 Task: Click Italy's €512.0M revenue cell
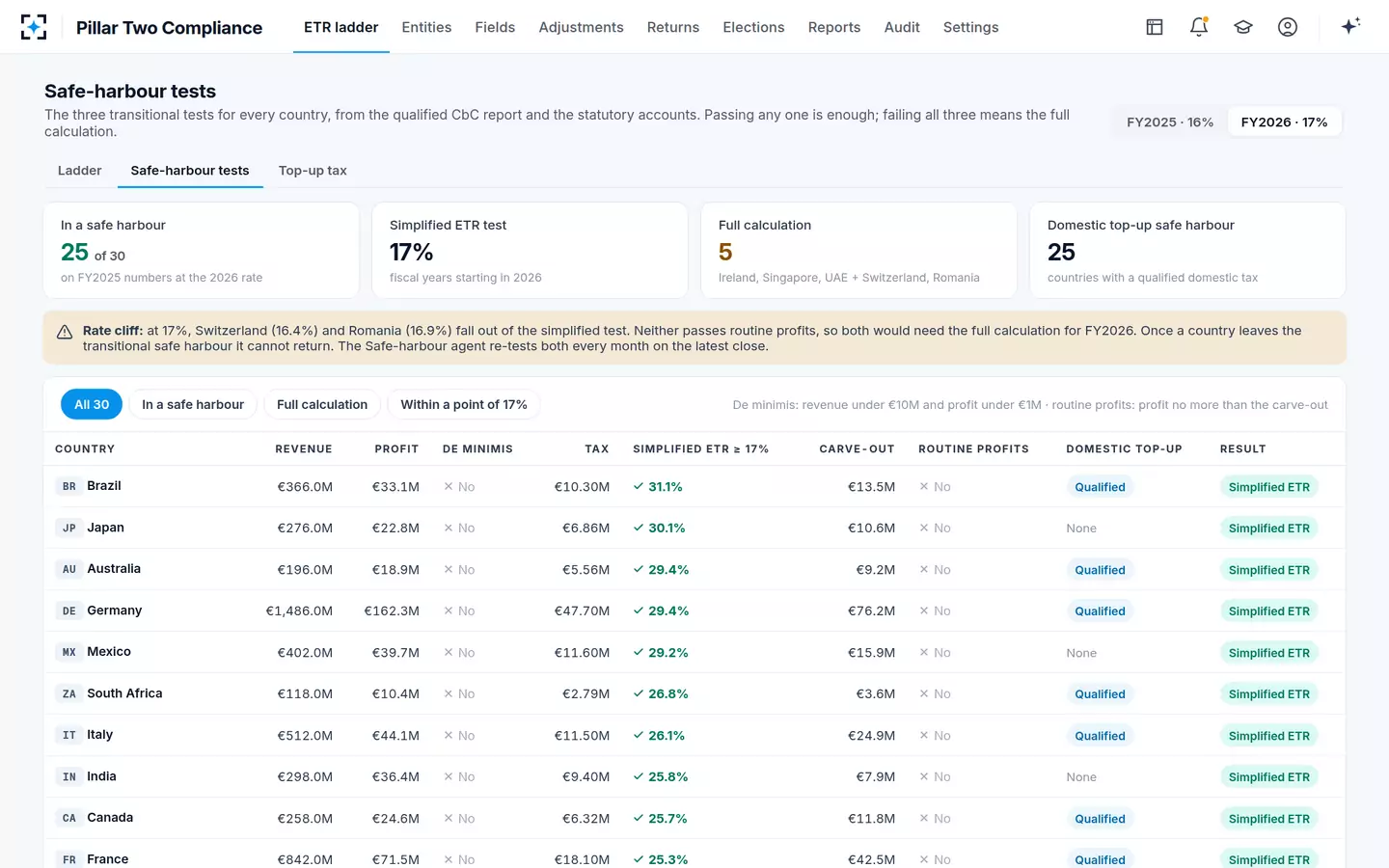305,736
